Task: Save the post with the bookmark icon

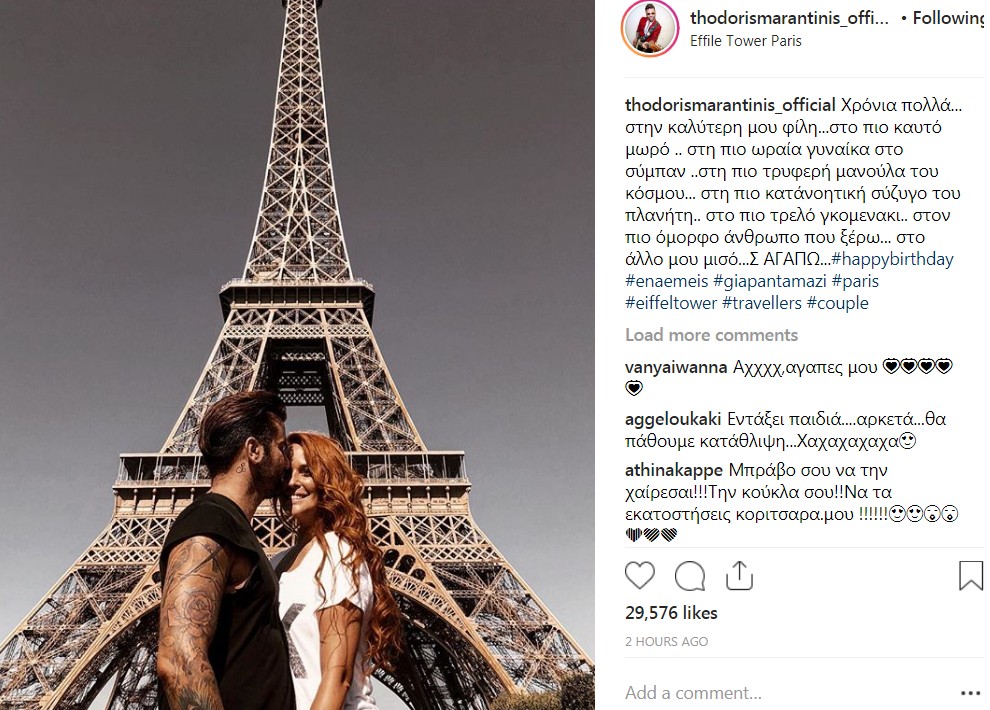Action: 970,576
